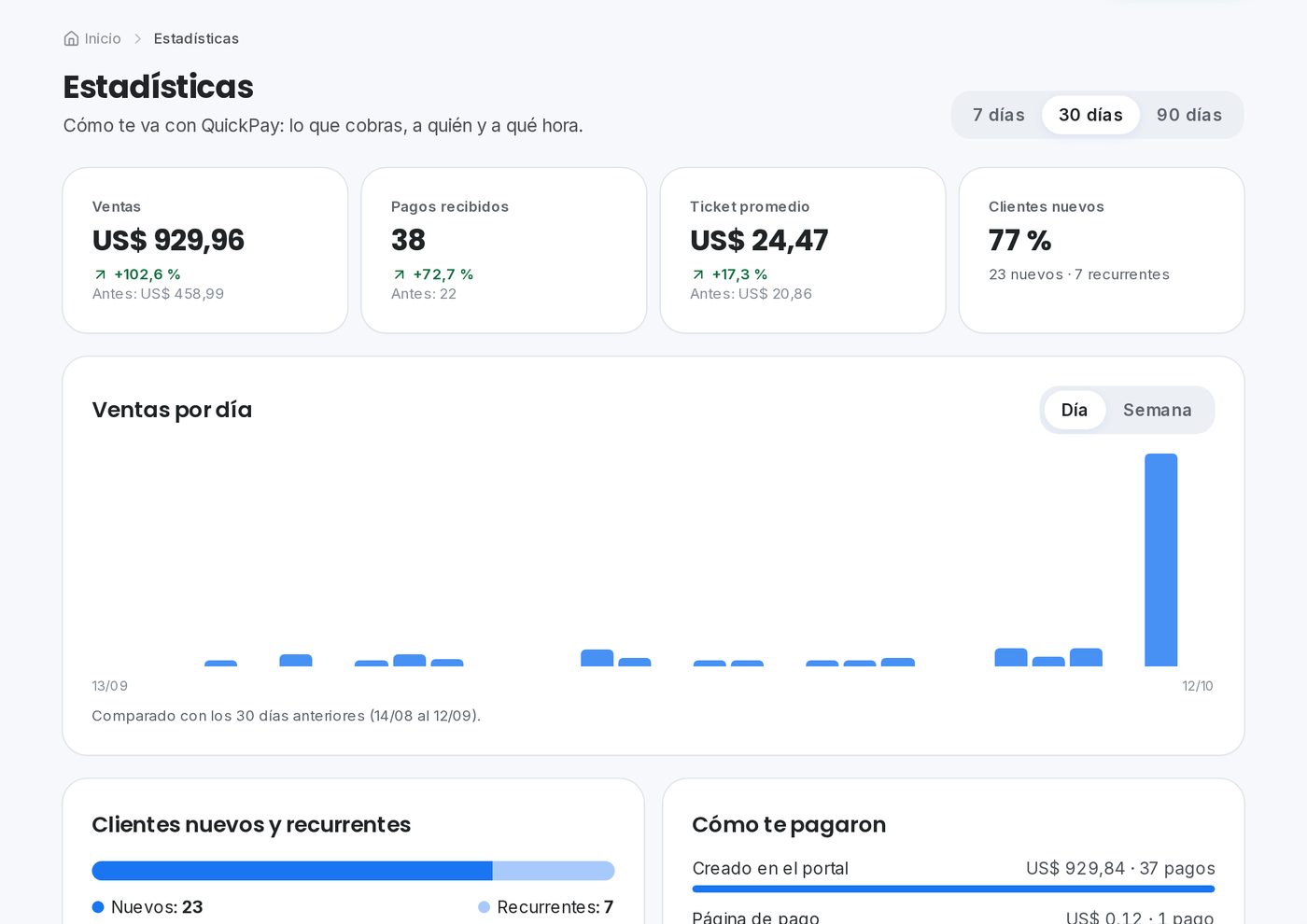1307x924 pixels.
Task: Switch the period to 90 días
Action: click(x=1189, y=115)
